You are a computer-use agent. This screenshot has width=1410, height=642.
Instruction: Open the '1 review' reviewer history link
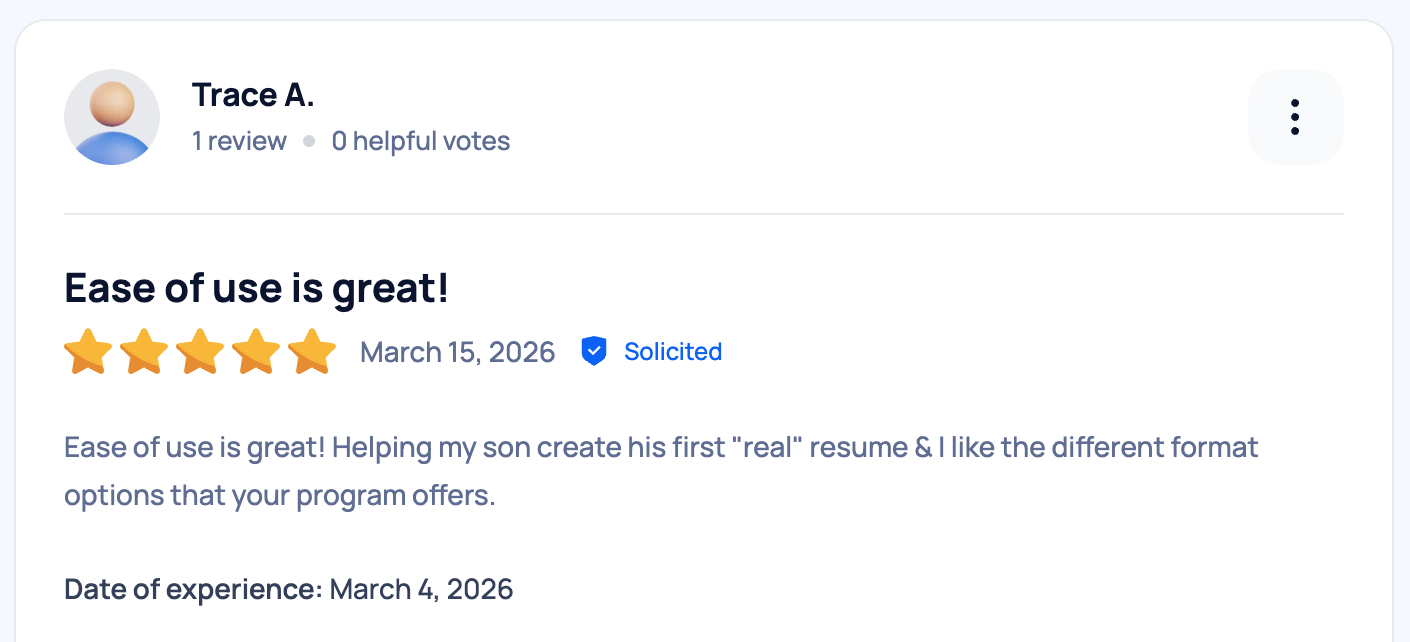click(x=239, y=141)
